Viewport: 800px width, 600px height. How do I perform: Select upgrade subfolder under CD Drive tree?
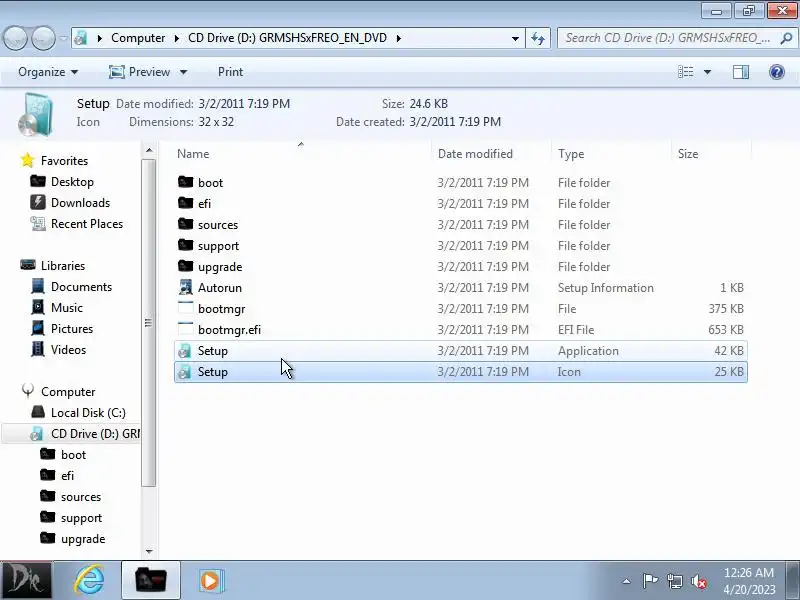[x=72, y=538]
